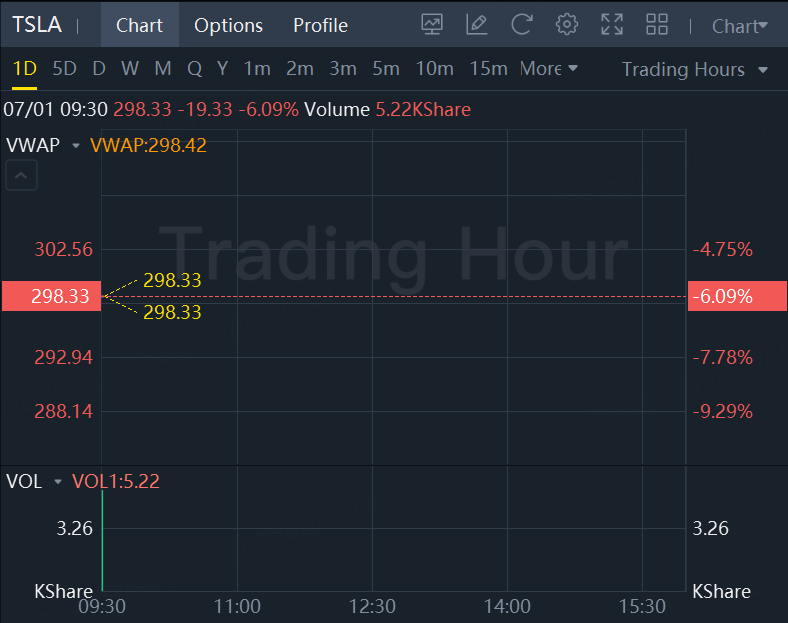Select the weekly W interval

tap(130, 69)
